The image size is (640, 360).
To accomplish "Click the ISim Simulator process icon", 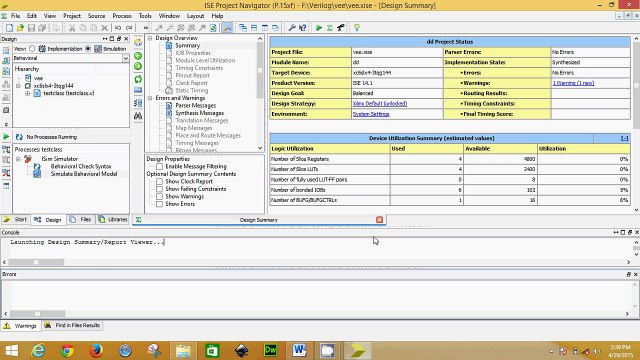I will [28, 159].
